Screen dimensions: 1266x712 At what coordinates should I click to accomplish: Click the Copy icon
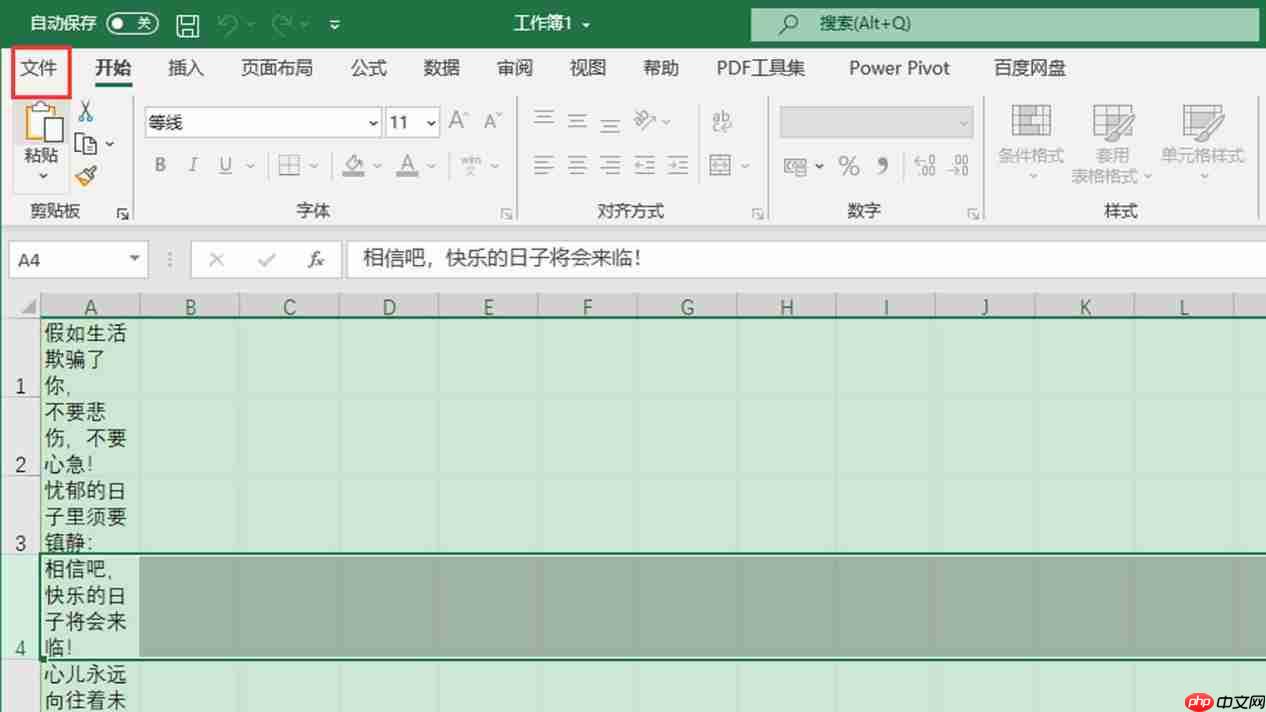click(x=86, y=144)
